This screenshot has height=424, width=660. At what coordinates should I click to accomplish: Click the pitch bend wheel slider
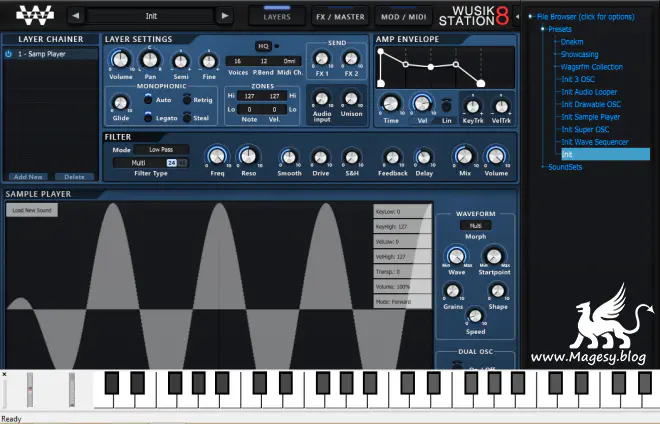(x=30, y=389)
